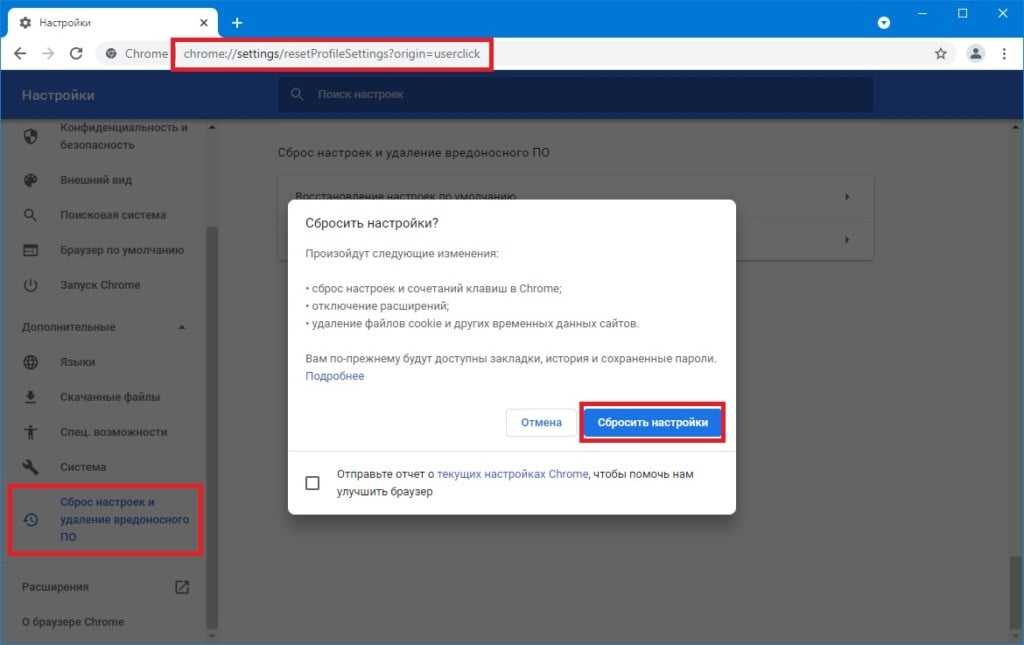Expand Восстановление настроек по умолчанию row arrow
Image resolution: width=1024 pixels, height=645 pixels.
click(847, 197)
